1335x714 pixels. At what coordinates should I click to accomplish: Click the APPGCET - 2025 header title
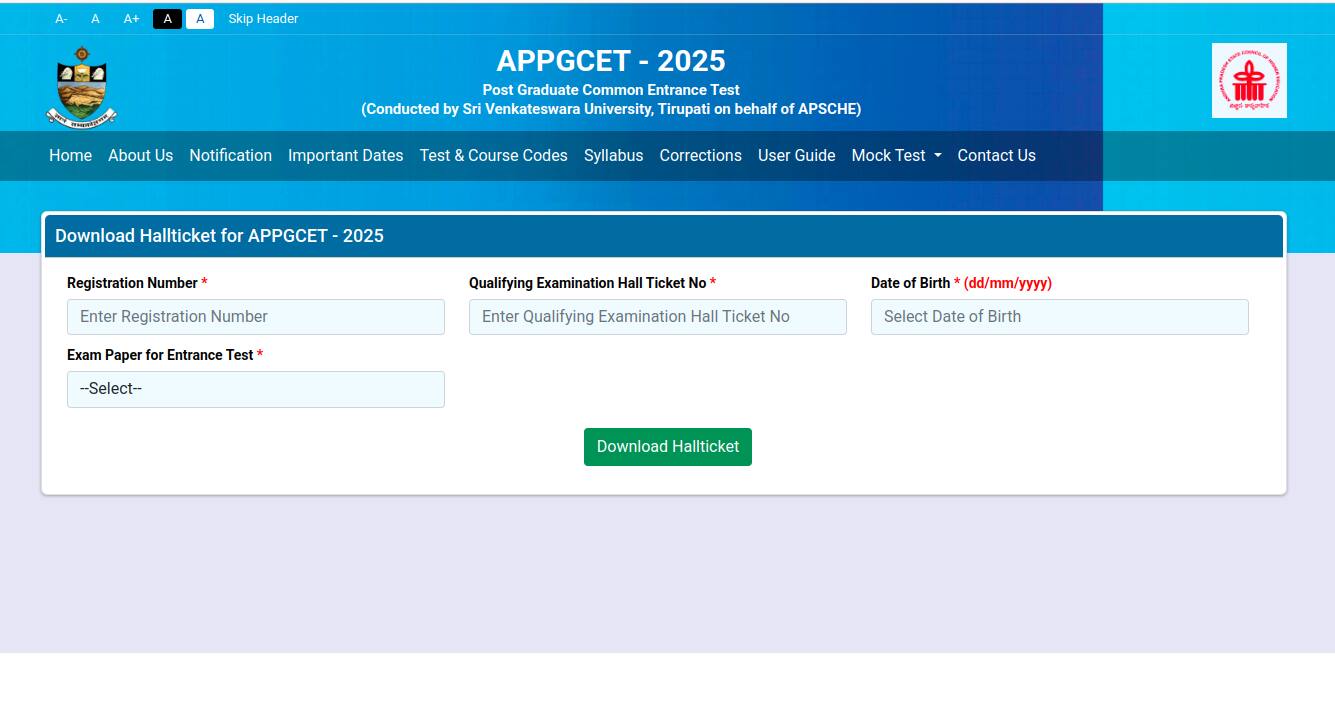[611, 61]
